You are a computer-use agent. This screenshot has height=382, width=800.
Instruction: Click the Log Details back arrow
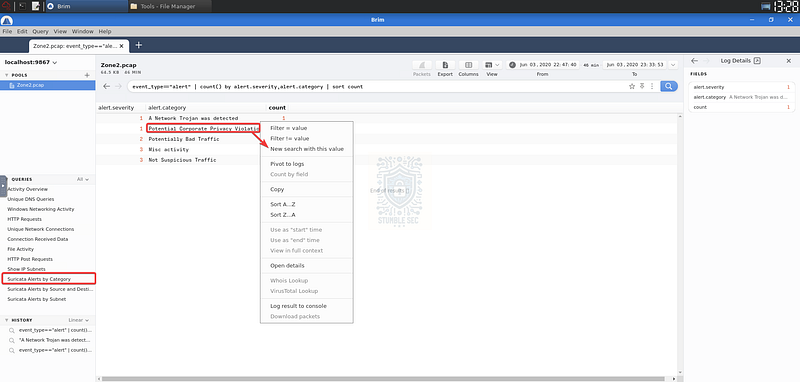694,60
